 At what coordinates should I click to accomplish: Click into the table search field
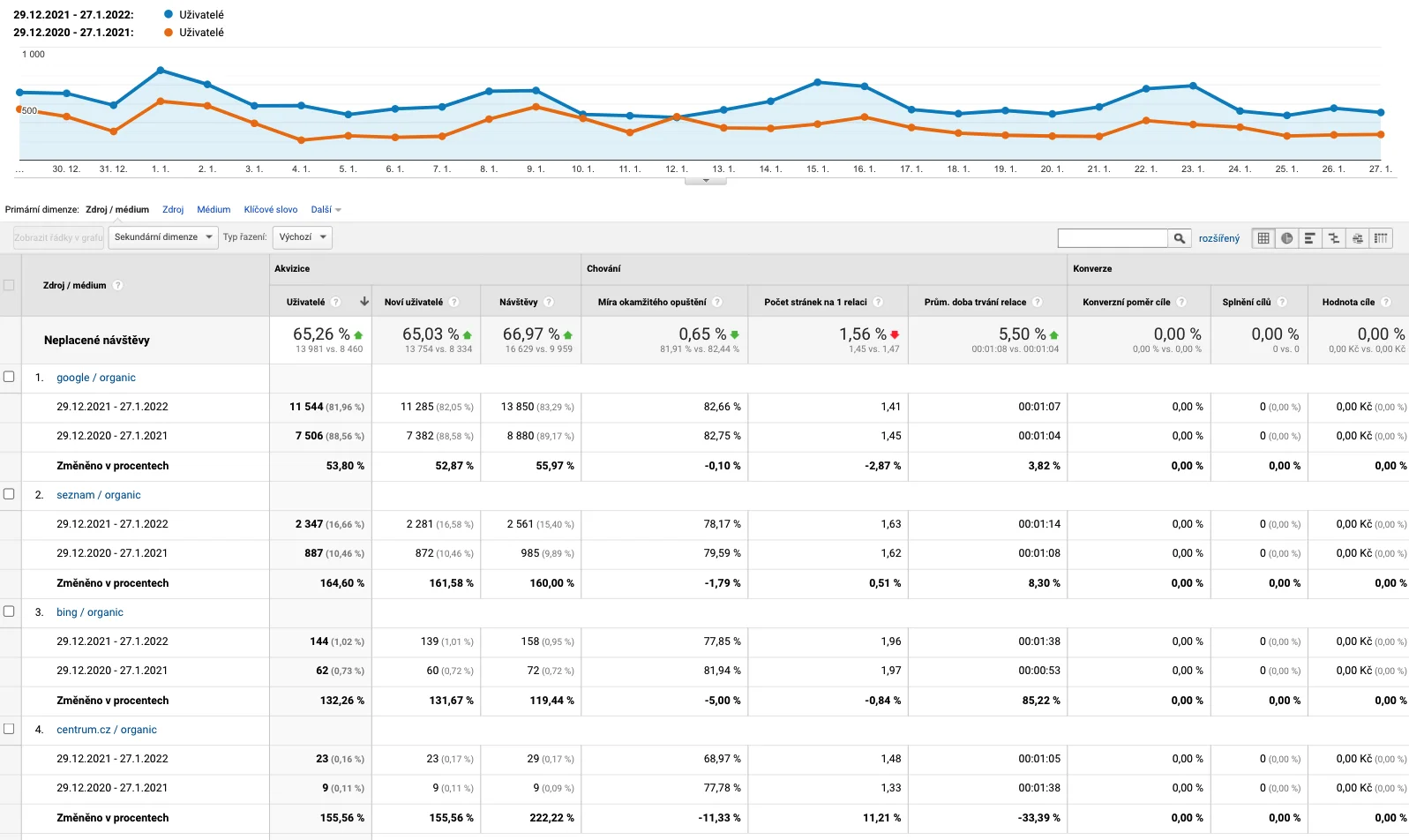coord(1112,238)
